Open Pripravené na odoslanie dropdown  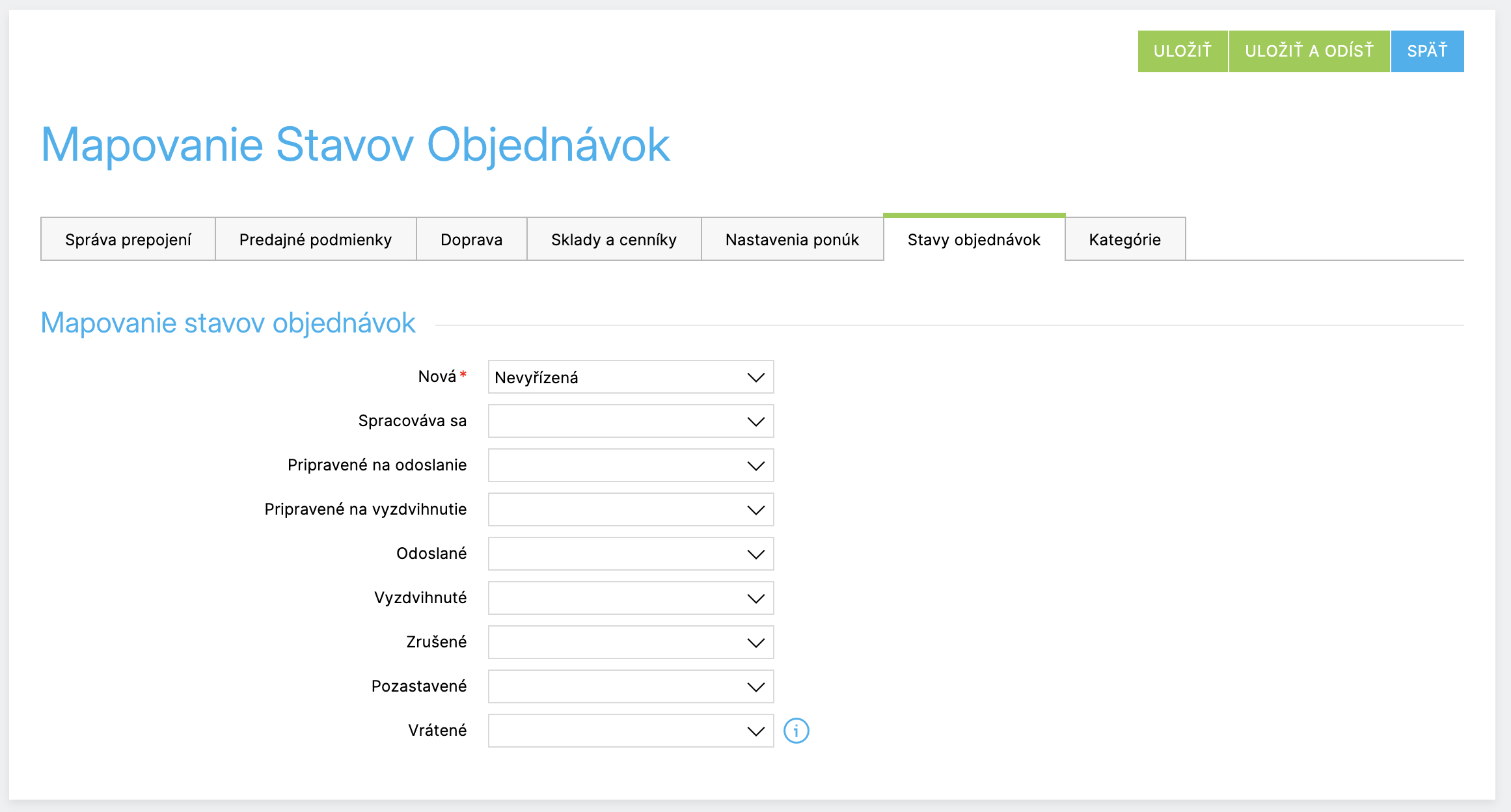coord(630,466)
